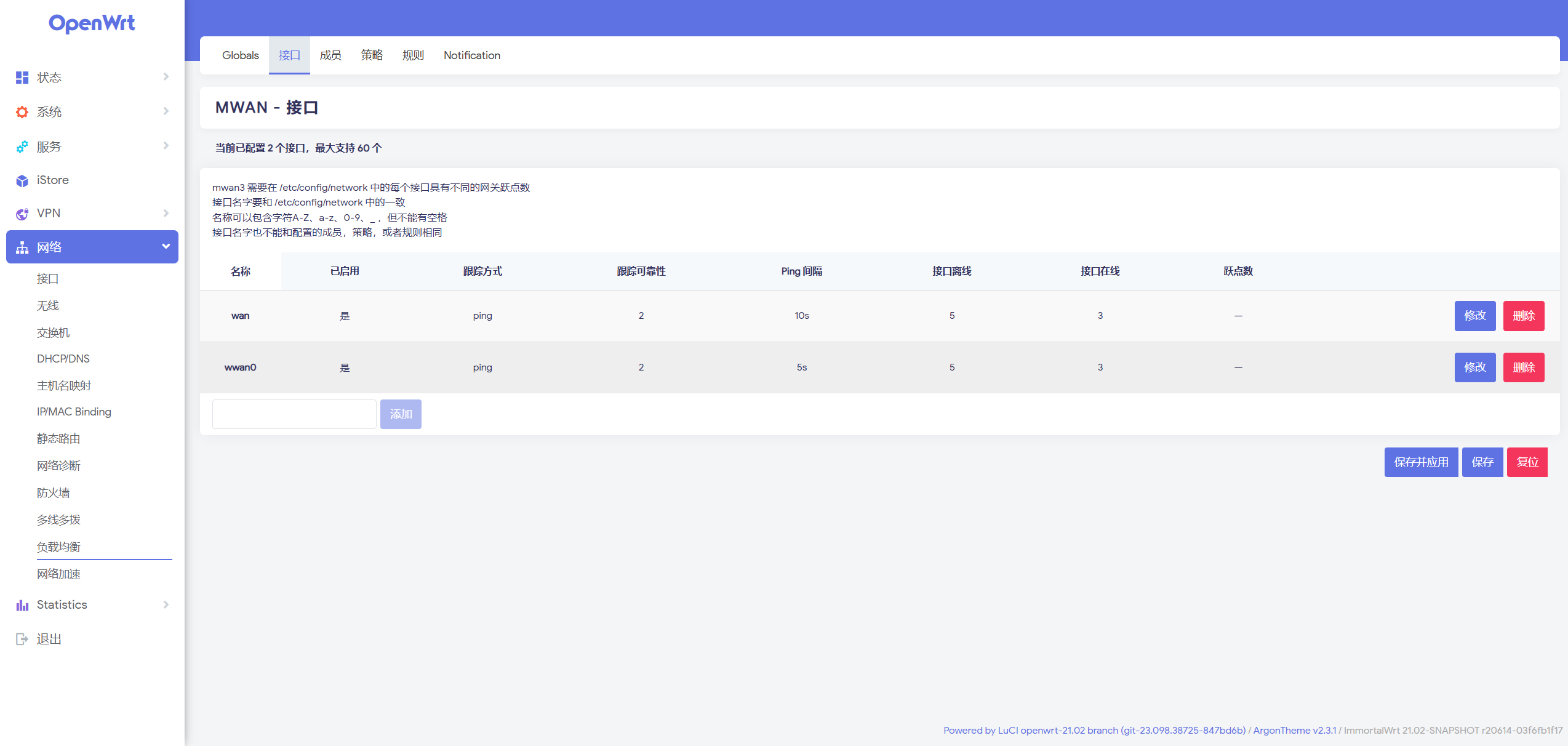Click the 5s ping interval value
Image resolution: width=1568 pixels, height=746 pixels.
click(x=802, y=367)
